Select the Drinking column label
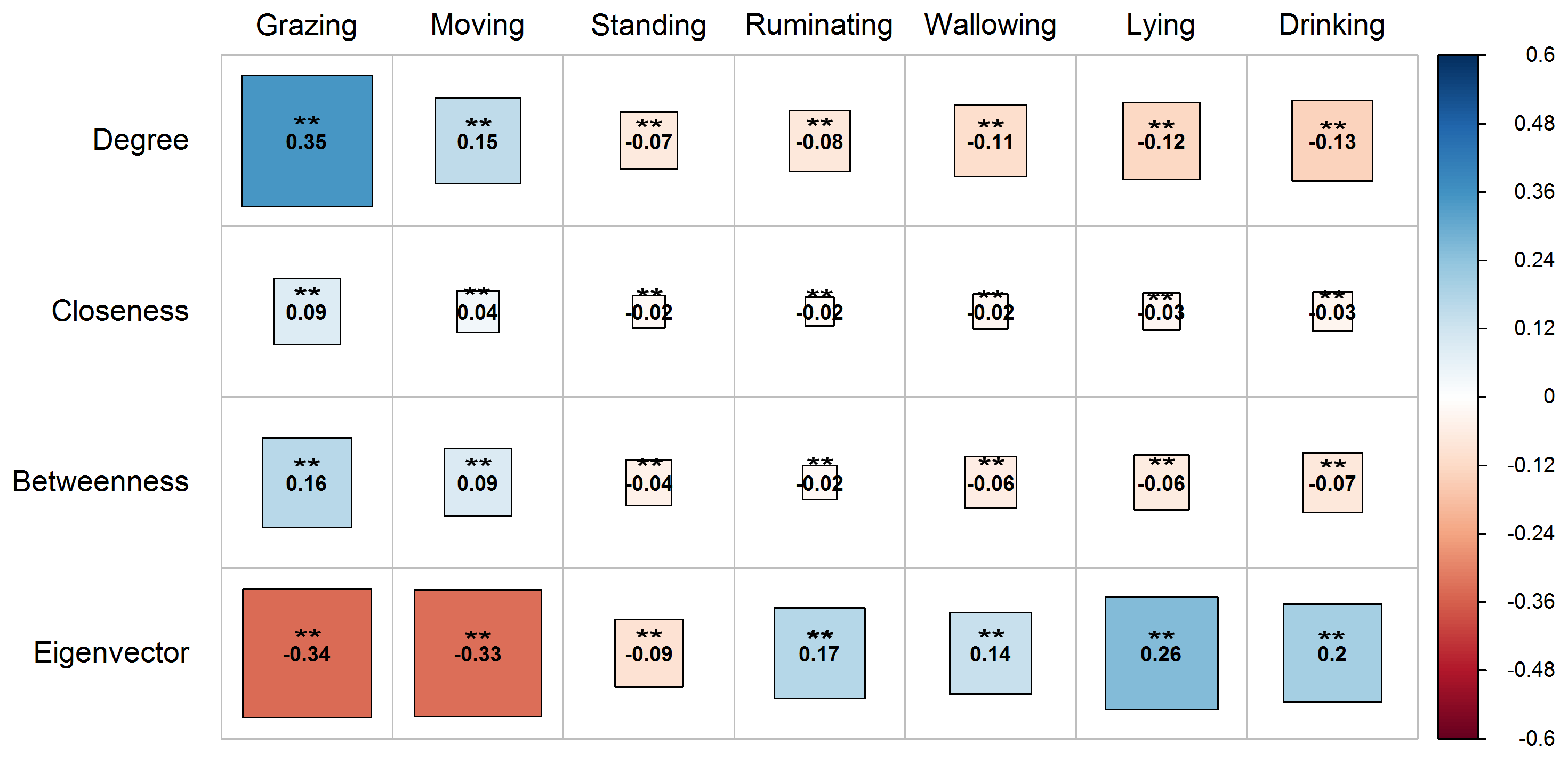Screen dimensions: 1568x759 1332,26
